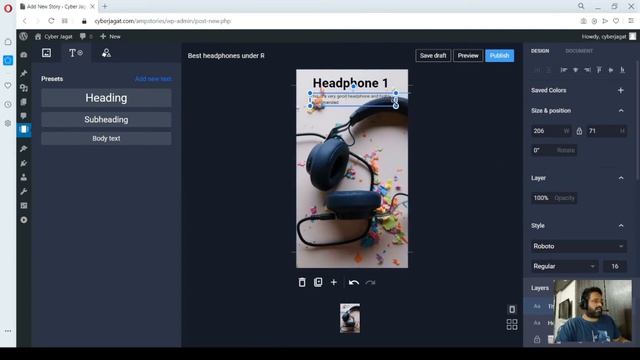Open Users icon in WordPress sidebar
640x360 pixels.
click(x=24, y=177)
